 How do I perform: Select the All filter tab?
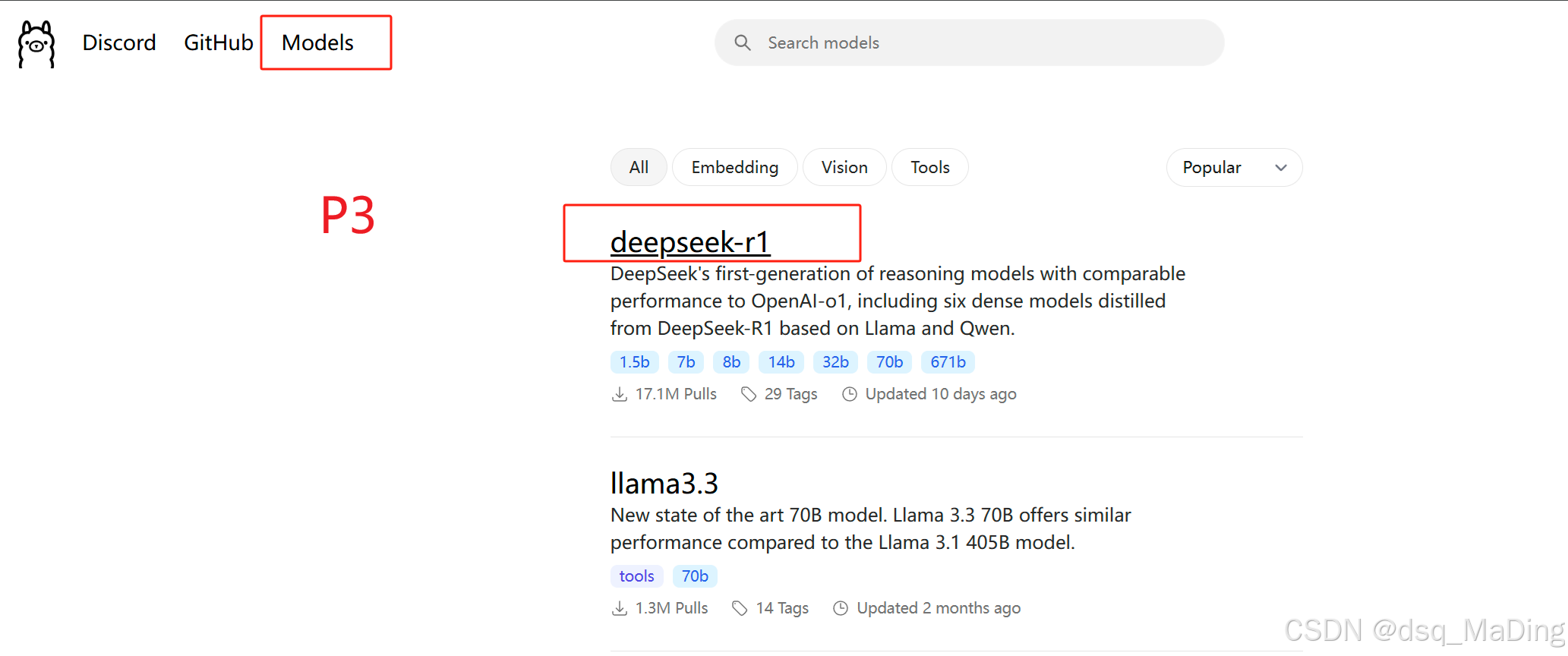639,167
